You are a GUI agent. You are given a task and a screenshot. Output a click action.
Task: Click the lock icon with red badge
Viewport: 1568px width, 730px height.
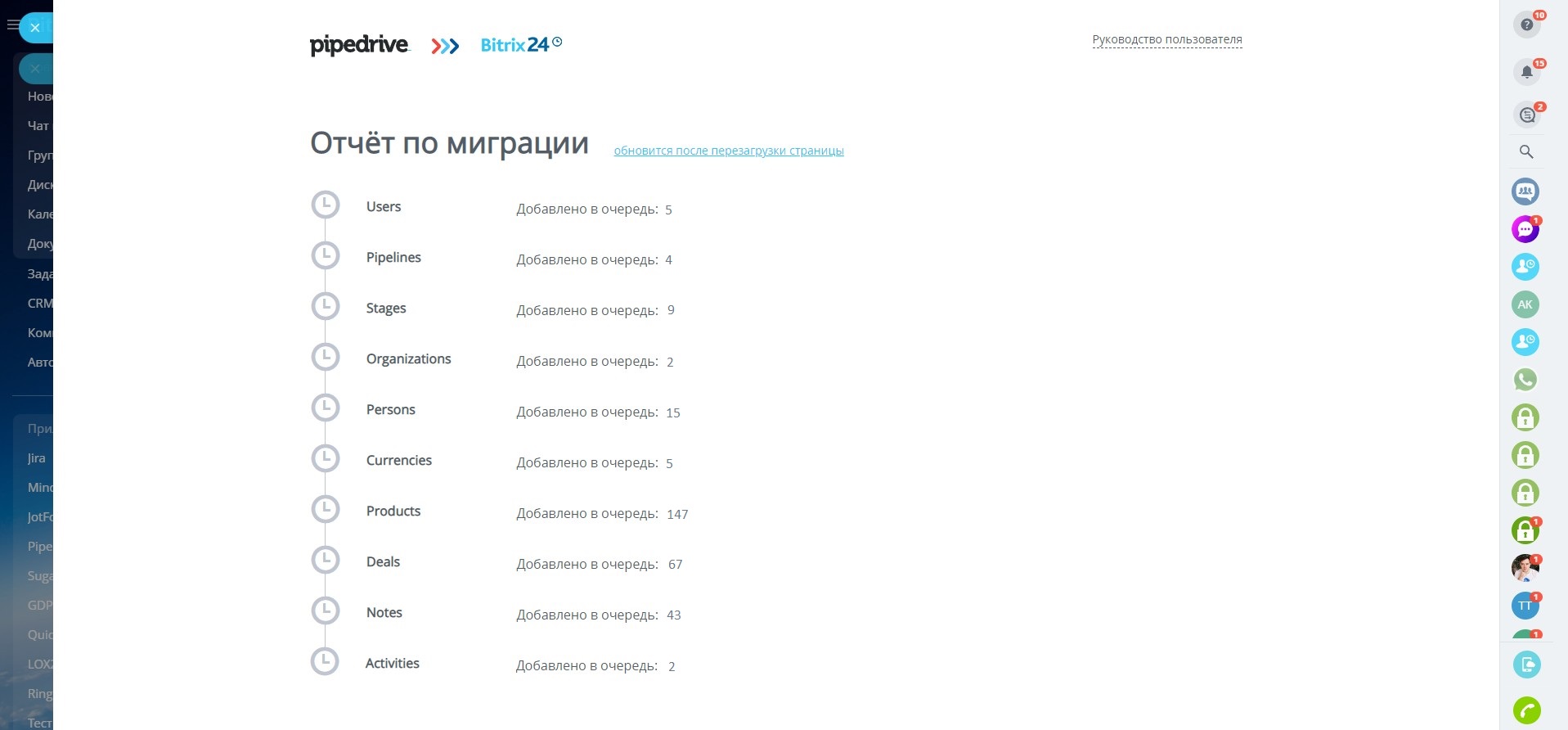1525,530
